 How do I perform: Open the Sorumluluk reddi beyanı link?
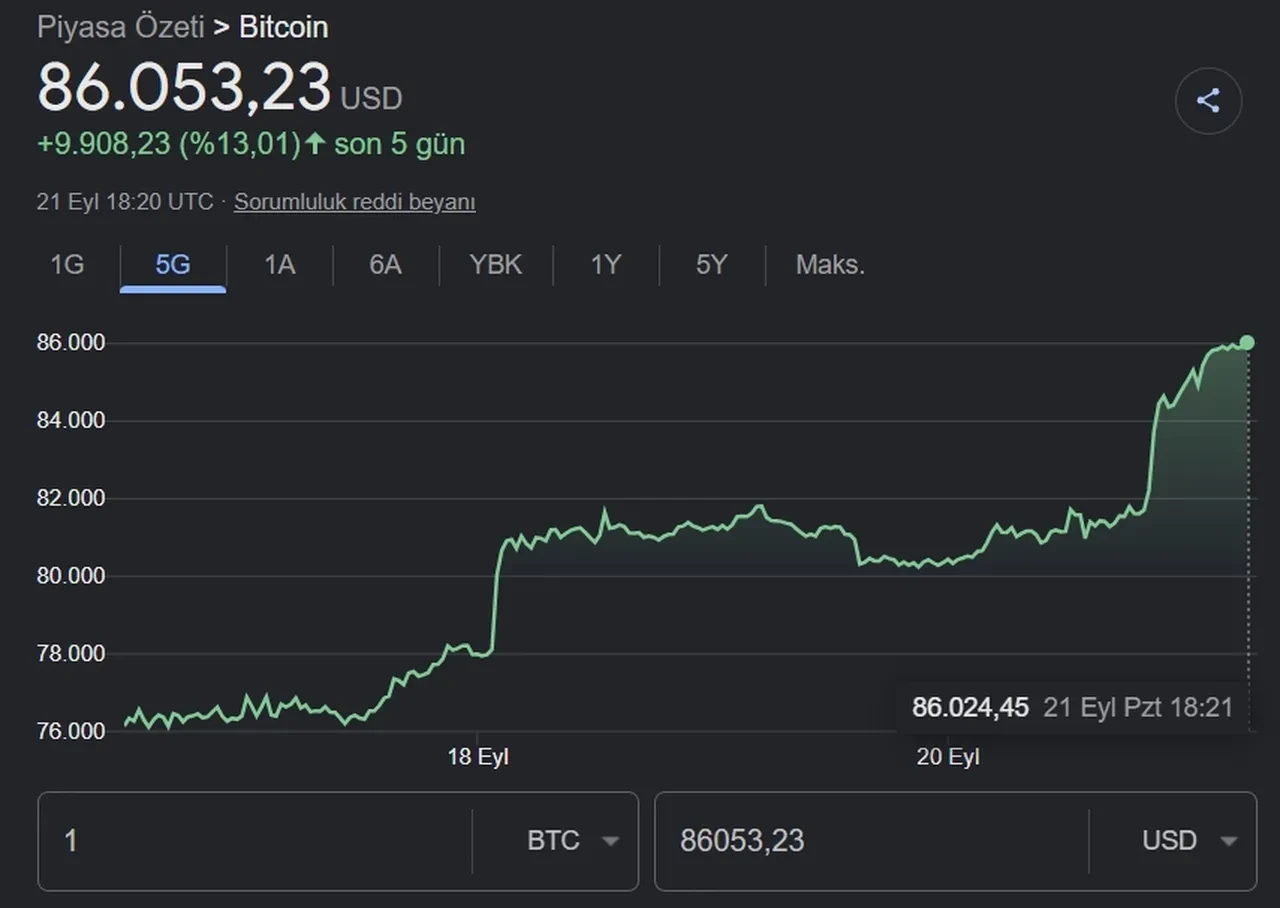point(354,202)
